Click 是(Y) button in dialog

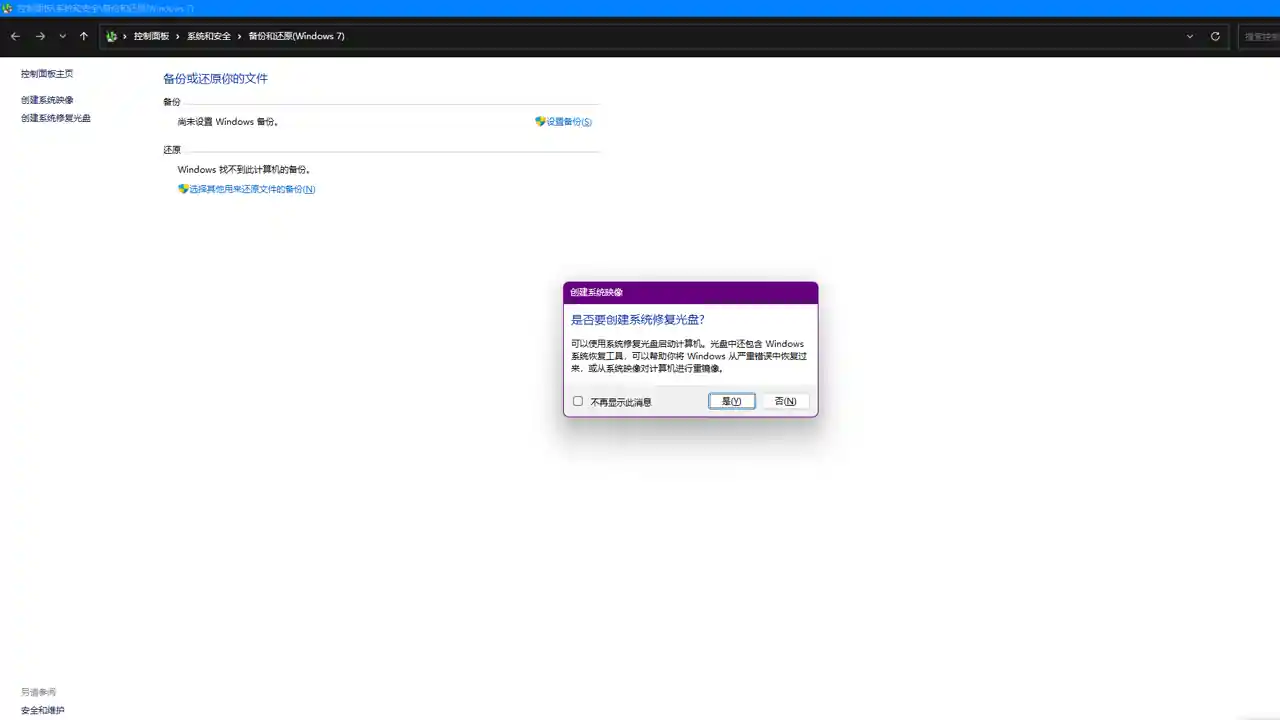coord(732,401)
